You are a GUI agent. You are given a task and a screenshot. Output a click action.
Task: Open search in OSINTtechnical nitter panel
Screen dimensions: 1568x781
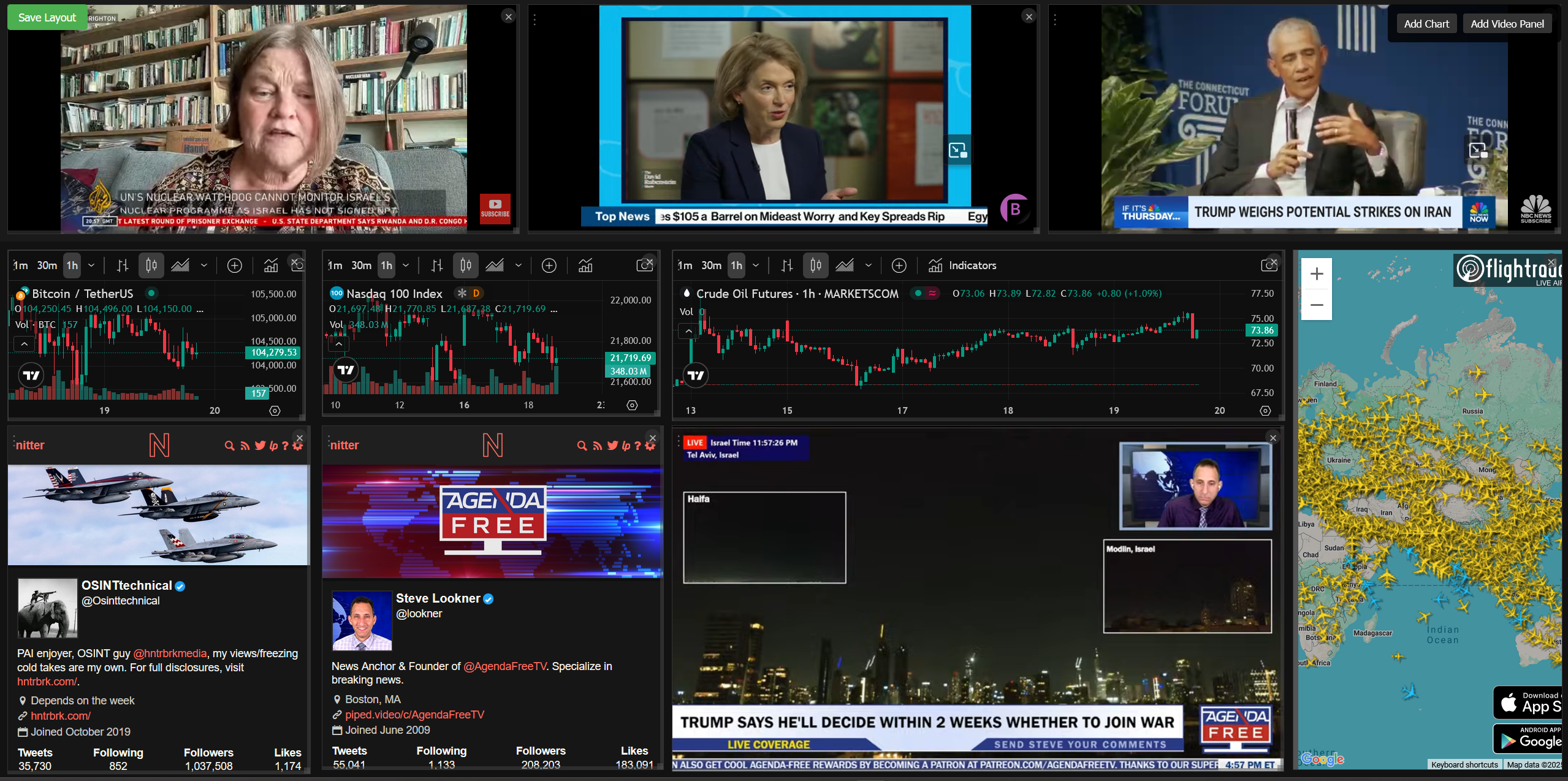point(229,446)
